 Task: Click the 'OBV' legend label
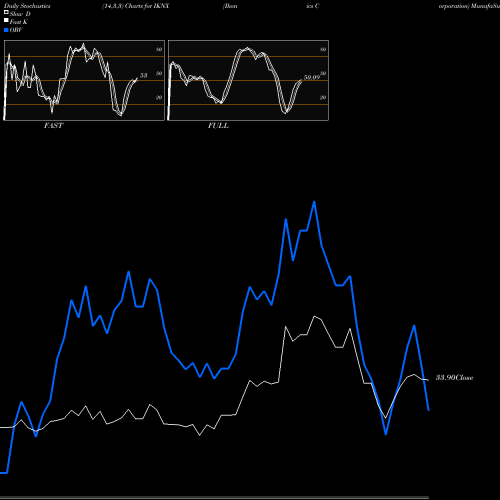point(16,30)
